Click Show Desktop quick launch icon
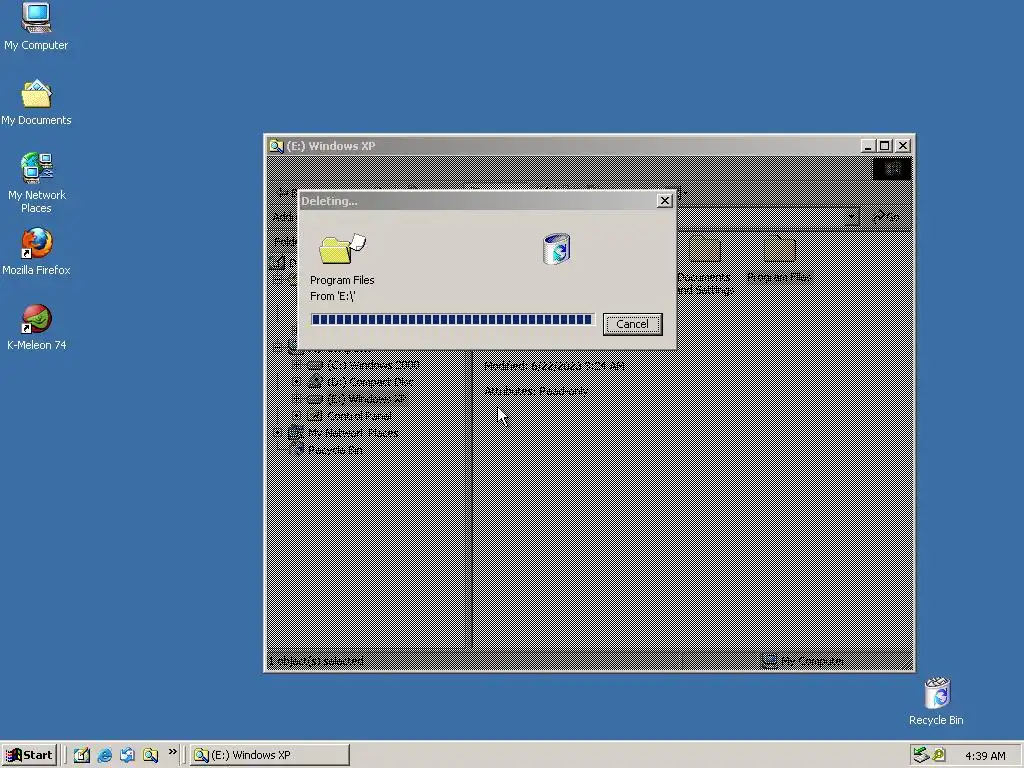Viewport: 1024px width, 768px height. (82, 755)
